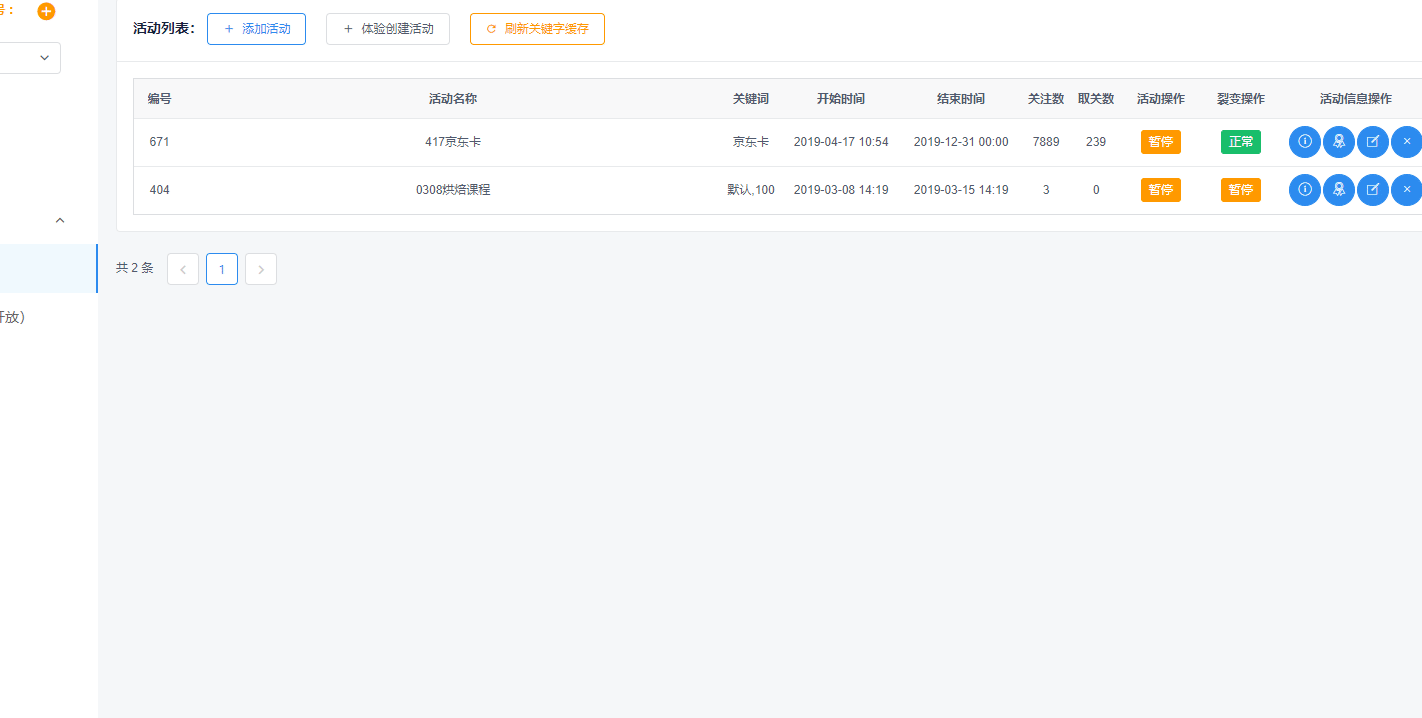Viewport: 1422px width, 718px height.
Task: Go to previous page of results
Action: point(183,269)
